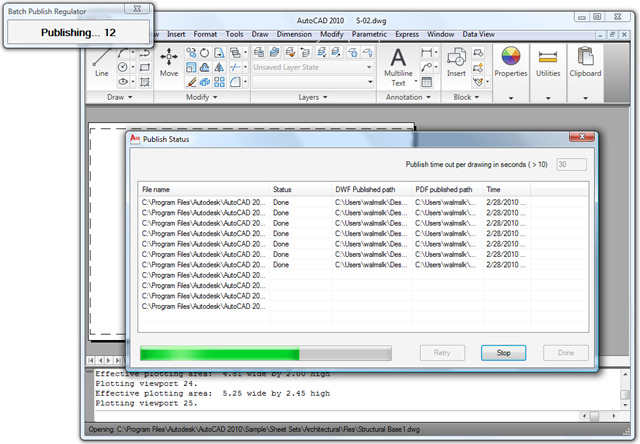Select the Move tool
Image resolution: width=640 pixels, height=444 pixels.
(169, 61)
